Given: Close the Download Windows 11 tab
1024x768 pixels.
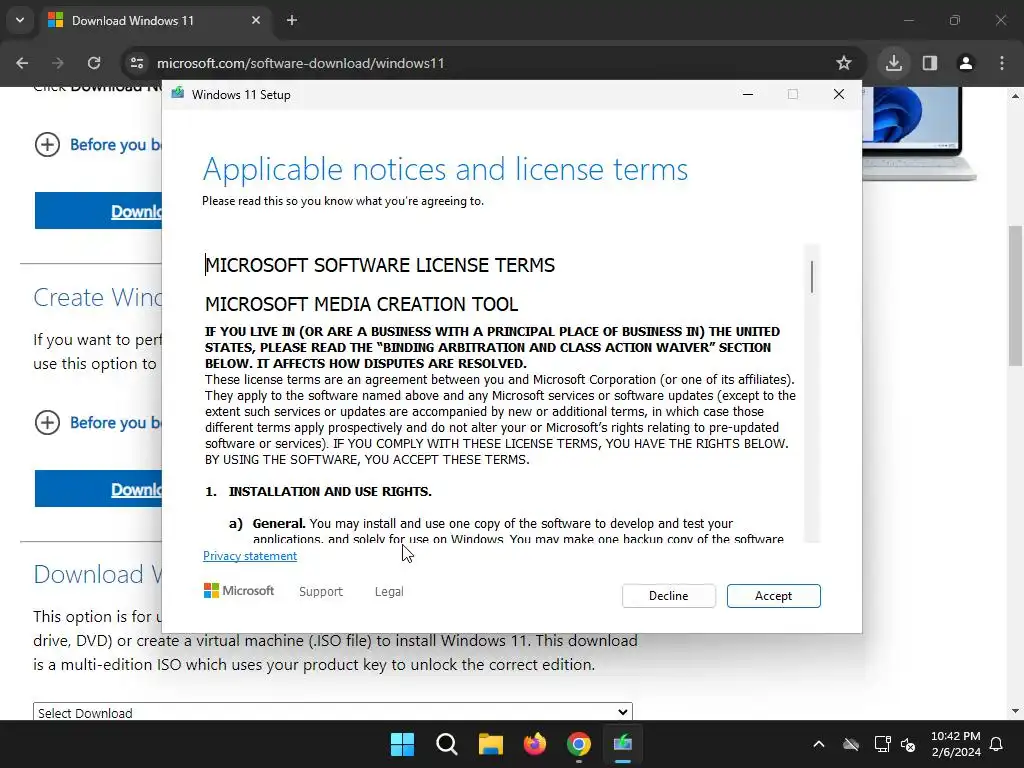Looking at the screenshot, I should (x=255, y=20).
